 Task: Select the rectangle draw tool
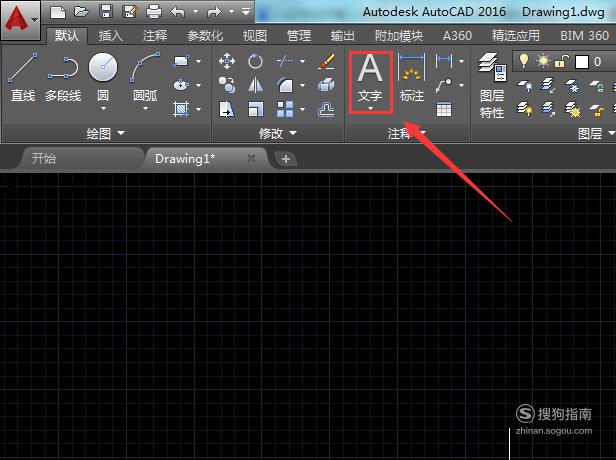click(181, 61)
